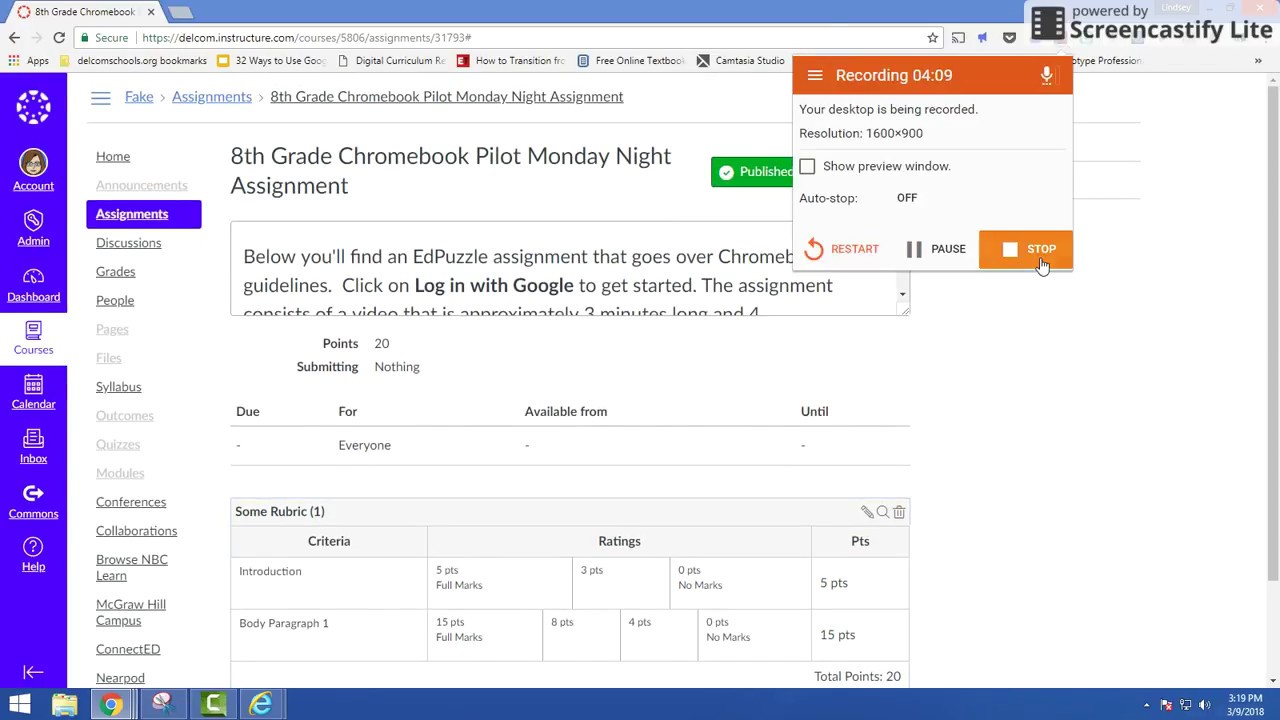The width and height of the screenshot is (1280, 720).
Task: Click 5 pts Full Marks rating for Introduction
Action: pos(500,582)
